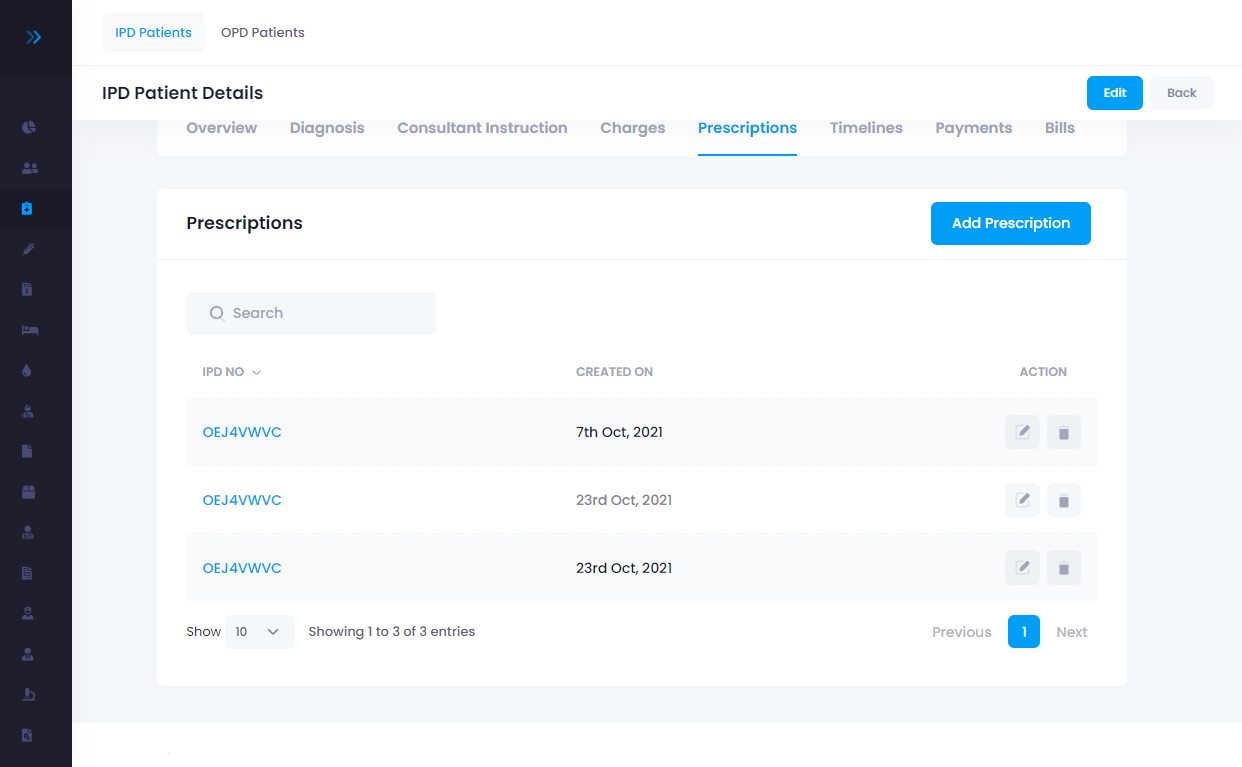This screenshot has width=1242, height=767.
Task: Switch to the Diagnosis tab
Action: [x=327, y=128]
